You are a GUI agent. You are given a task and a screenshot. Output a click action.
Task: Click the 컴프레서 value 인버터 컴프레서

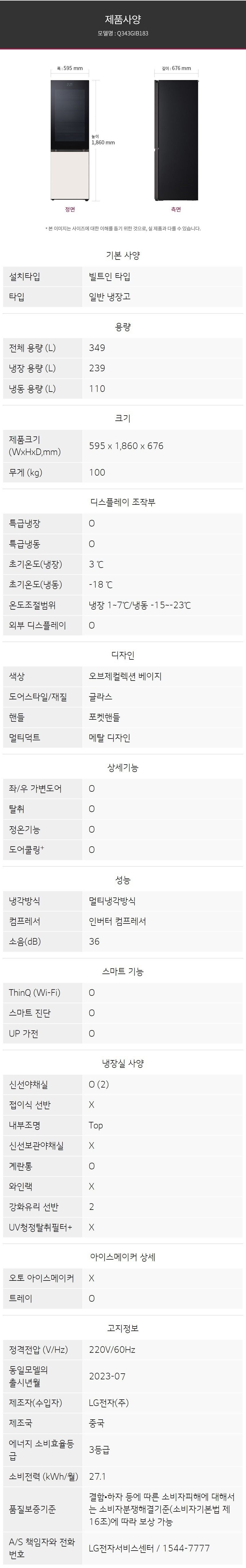117,921
